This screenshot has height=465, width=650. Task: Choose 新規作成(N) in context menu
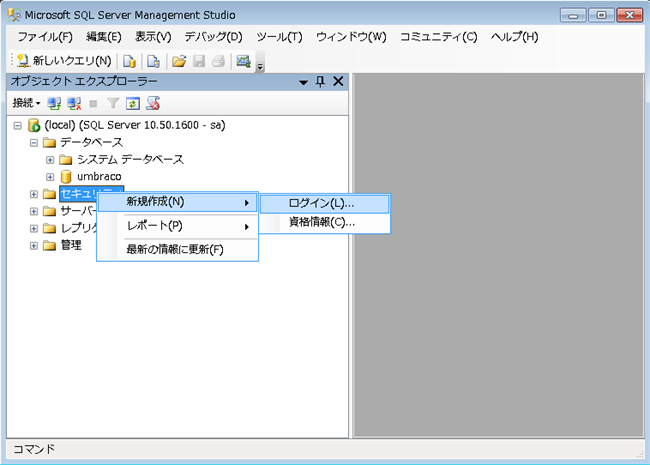tap(177, 202)
